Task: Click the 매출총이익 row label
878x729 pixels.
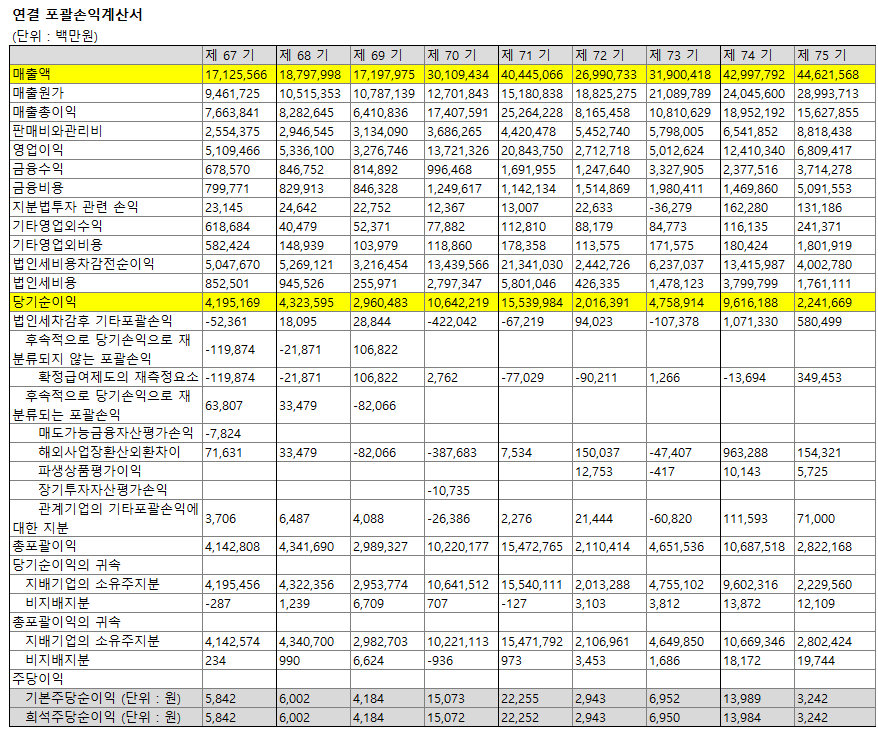Action: (44, 112)
